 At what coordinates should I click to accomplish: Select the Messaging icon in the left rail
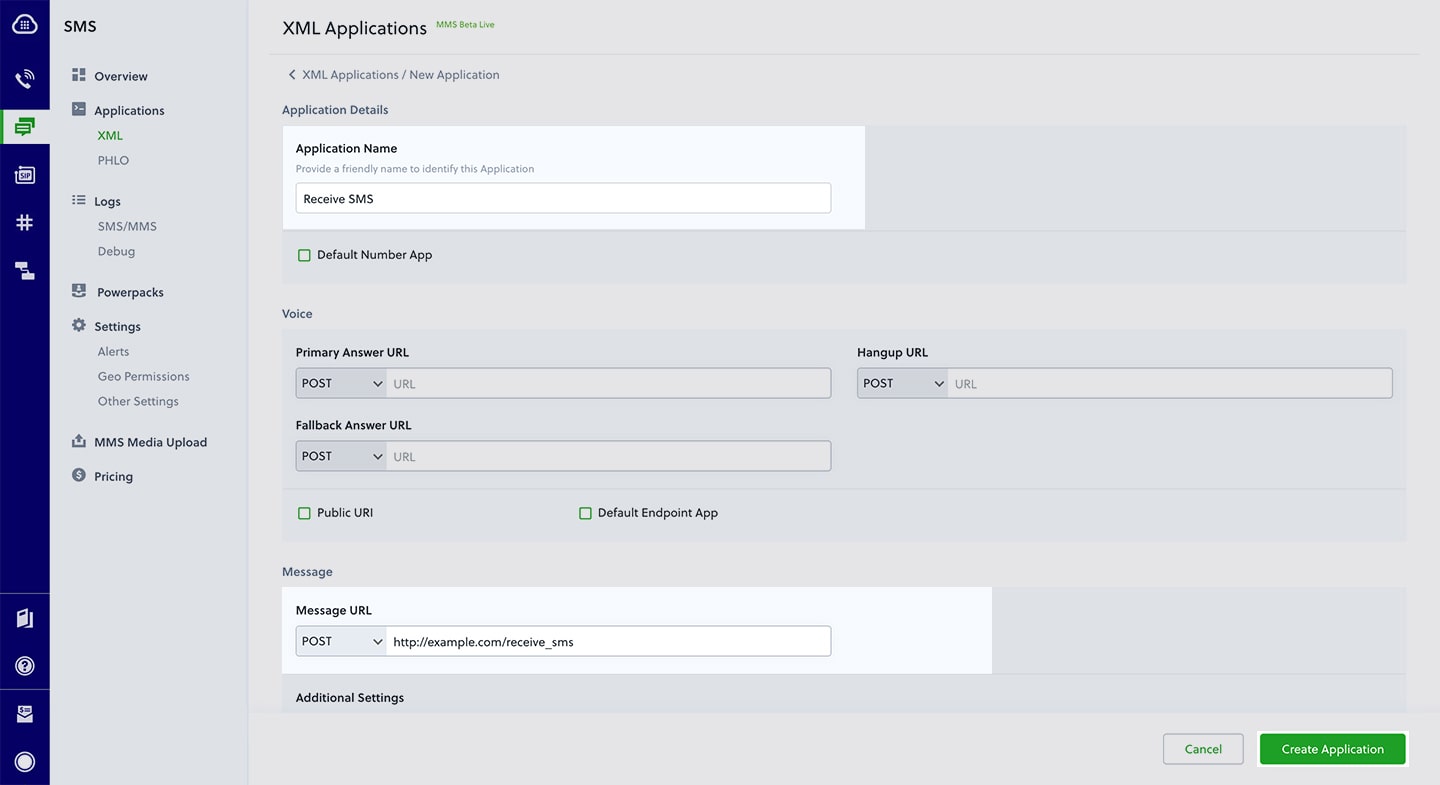pyautogui.click(x=24, y=126)
